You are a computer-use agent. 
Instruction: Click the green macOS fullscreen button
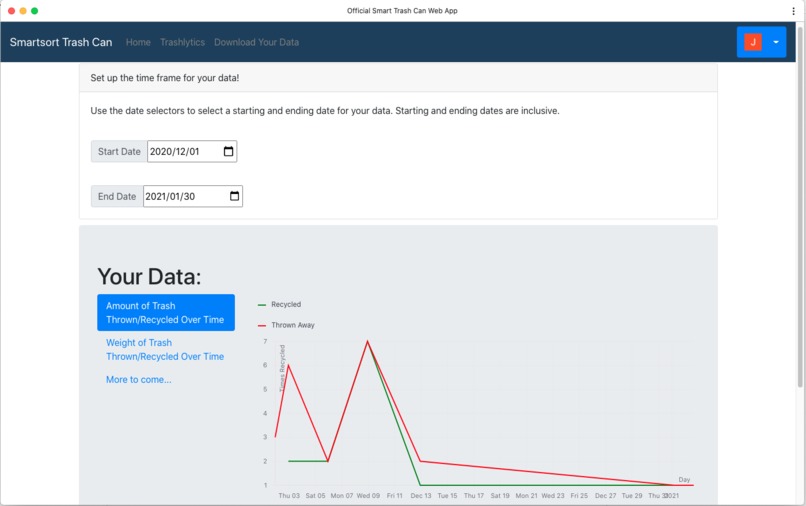tap(34, 11)
